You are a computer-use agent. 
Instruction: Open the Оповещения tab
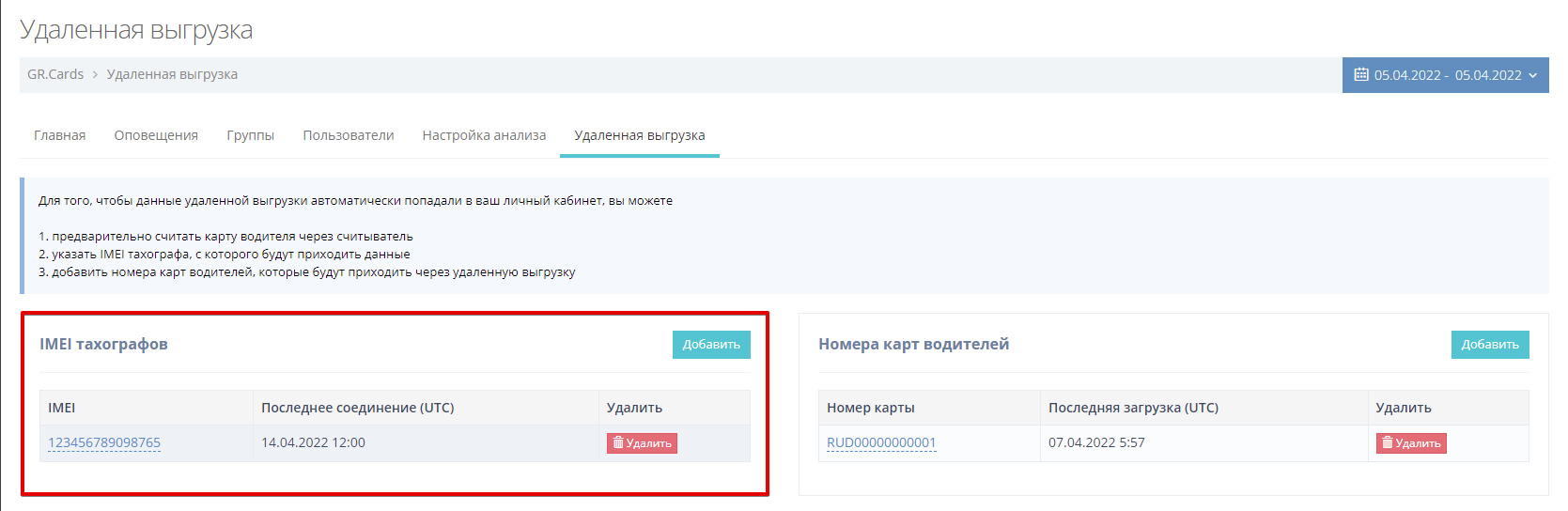click(156, 135)
